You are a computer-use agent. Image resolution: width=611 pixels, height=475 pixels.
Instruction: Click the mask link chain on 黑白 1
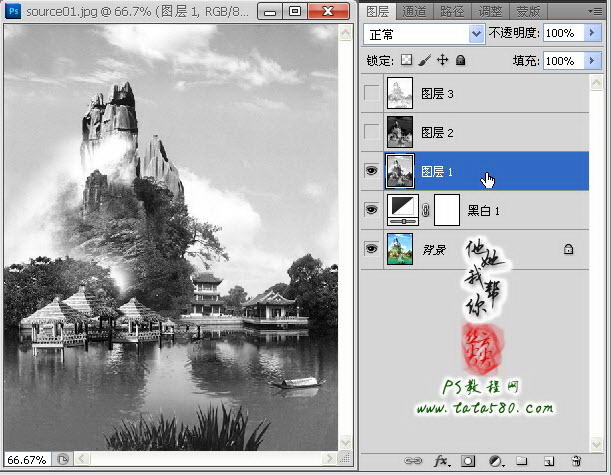426,210
